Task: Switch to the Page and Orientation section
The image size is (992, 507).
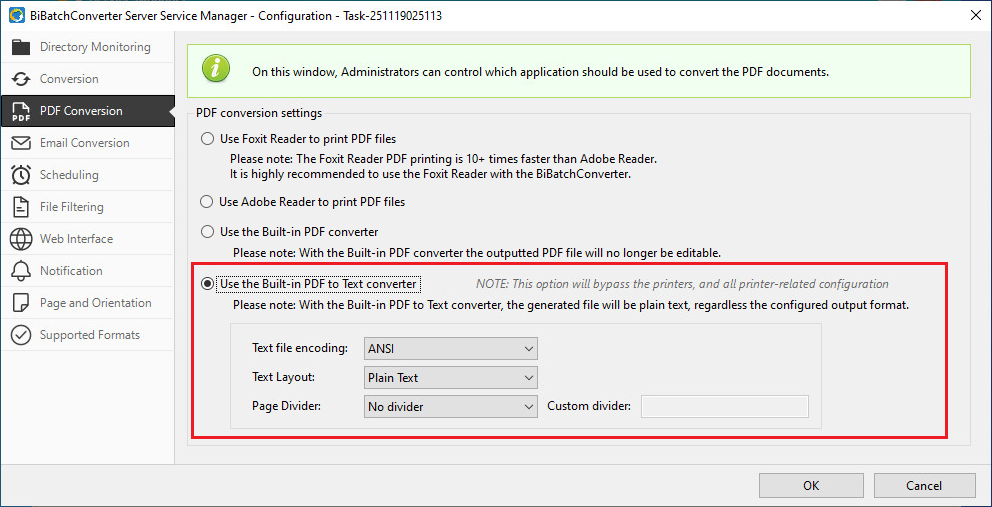Action: pos(95,303)
